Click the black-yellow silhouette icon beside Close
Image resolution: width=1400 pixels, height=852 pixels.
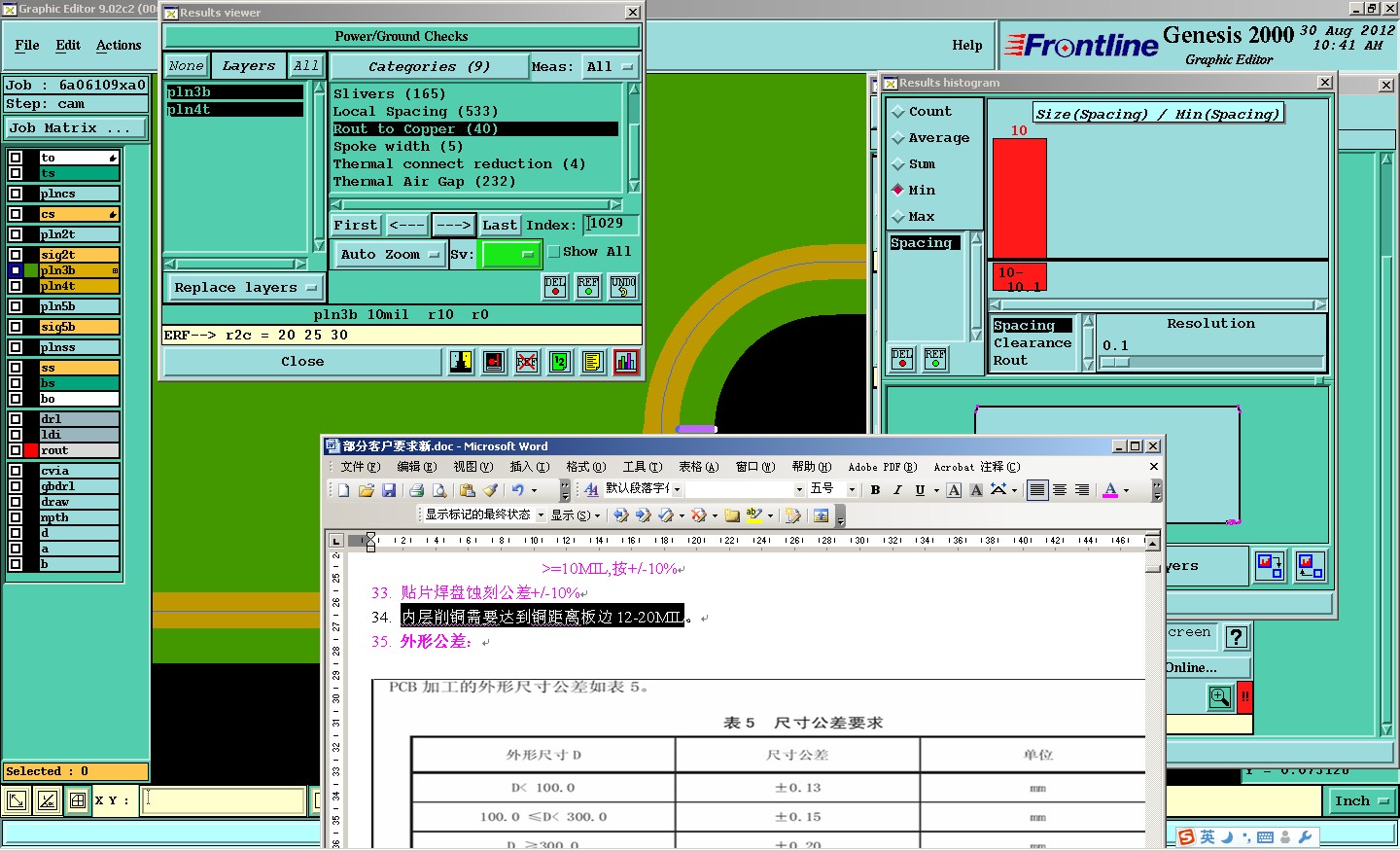(461, 362)
